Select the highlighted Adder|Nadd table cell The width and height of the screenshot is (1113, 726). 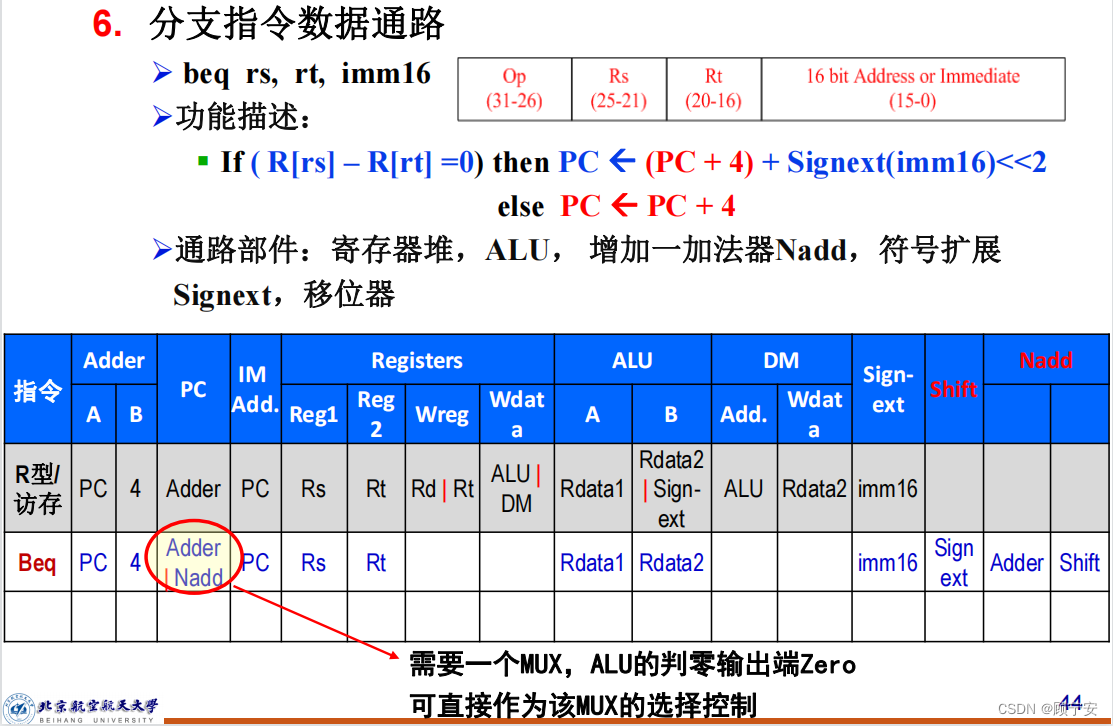(x=193, y=561)
